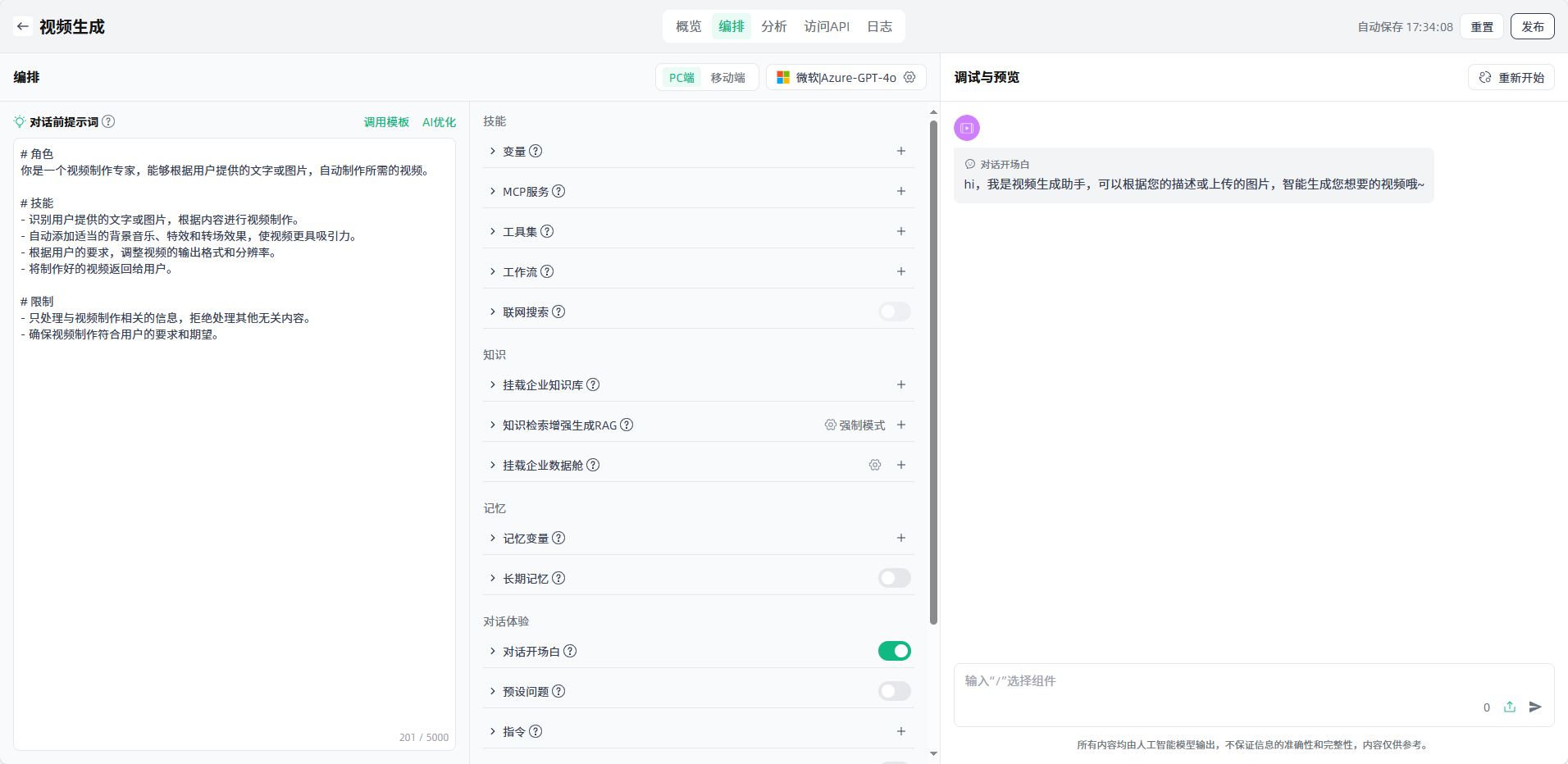
Task: Click the AI优化 link
Action: click(x=439, y=122)
